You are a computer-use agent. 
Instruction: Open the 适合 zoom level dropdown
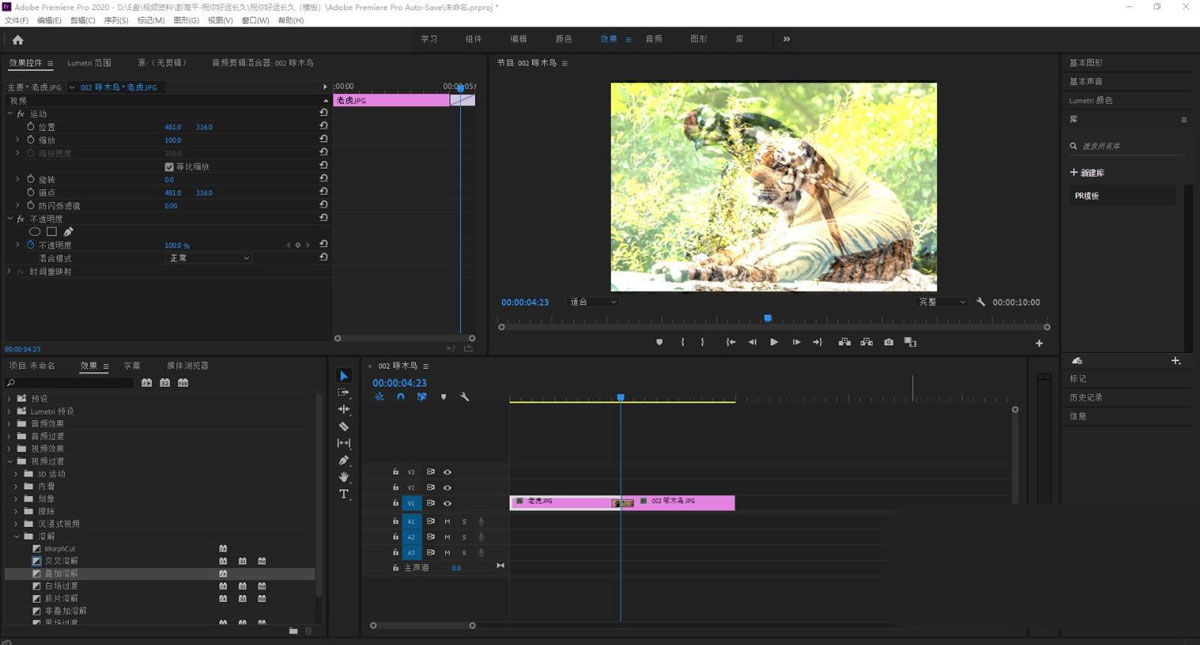point(592,302)
